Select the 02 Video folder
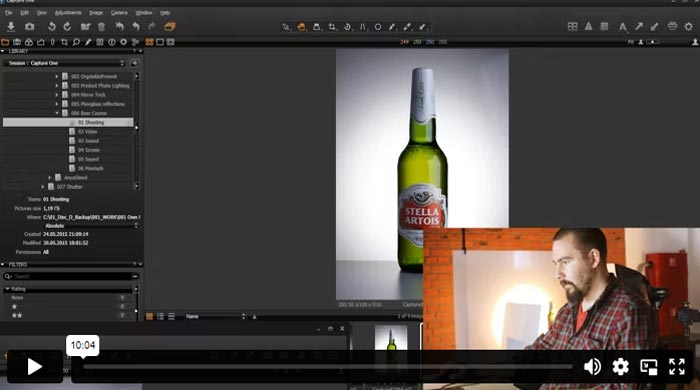Viewport: 700px width, 390px height. click(87, 132)
